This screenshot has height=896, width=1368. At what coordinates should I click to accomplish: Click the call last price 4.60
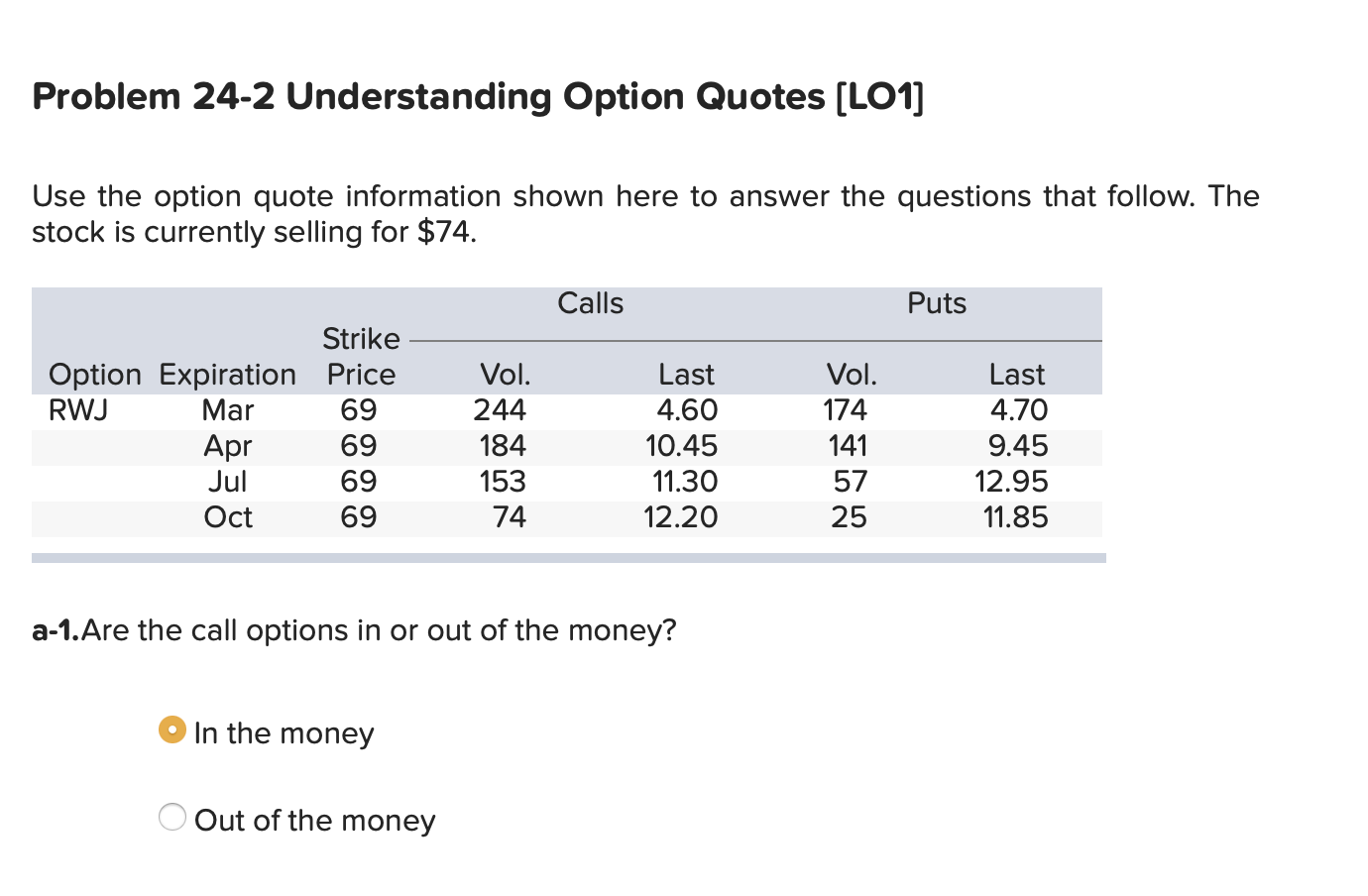(x=688, y=409)
